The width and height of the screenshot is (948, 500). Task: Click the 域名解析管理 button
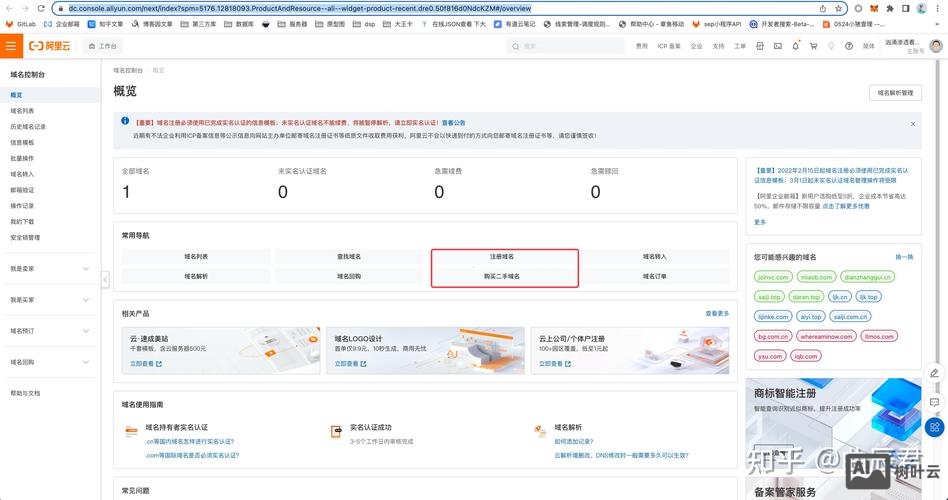coord(895,93)
